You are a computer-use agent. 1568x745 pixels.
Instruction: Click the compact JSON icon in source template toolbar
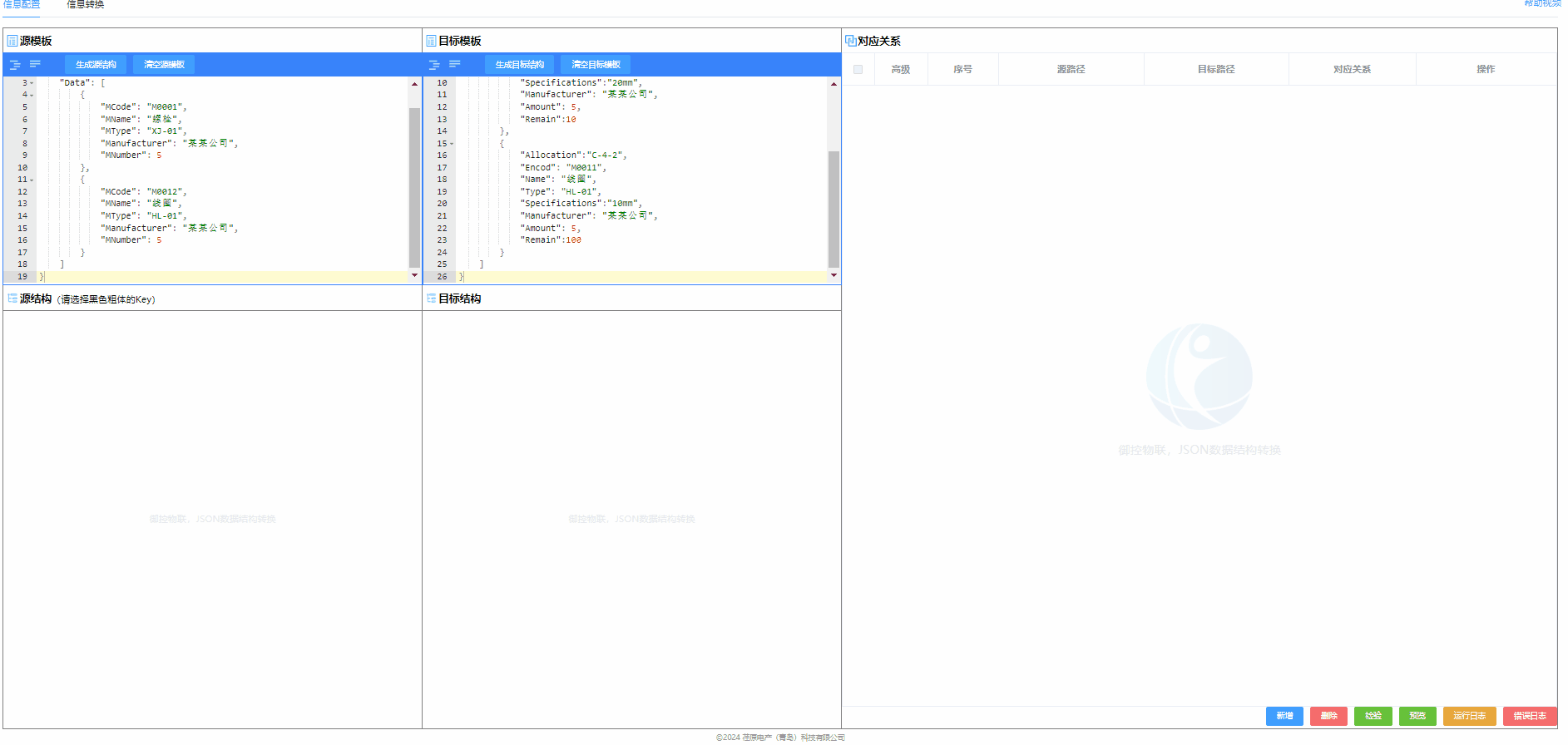click(x=35, y=64)
